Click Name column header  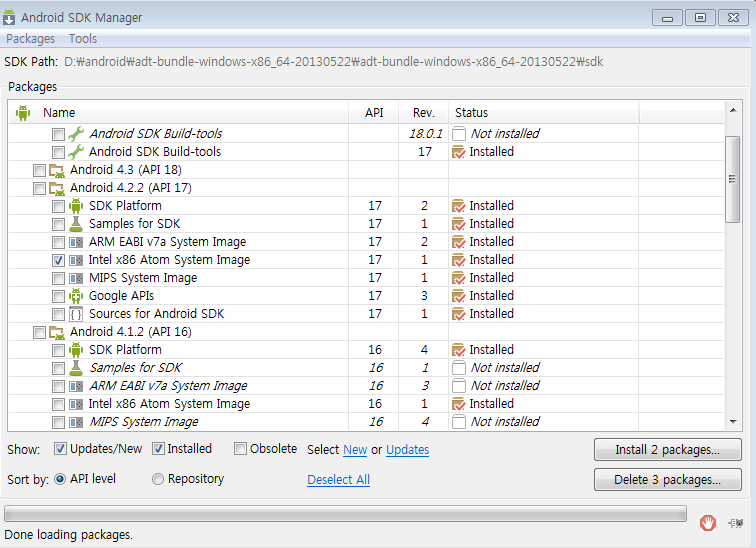coord(178,113)
